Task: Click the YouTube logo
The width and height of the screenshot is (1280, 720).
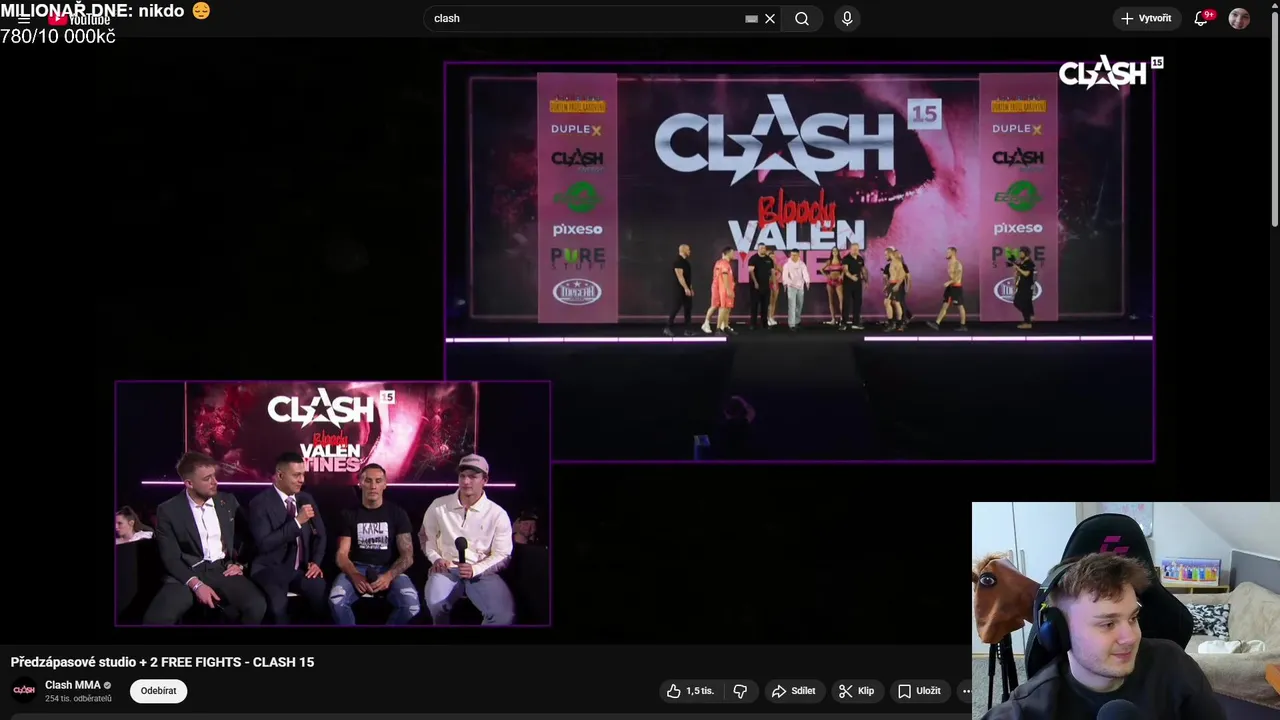Action: (x=79, y=19)
